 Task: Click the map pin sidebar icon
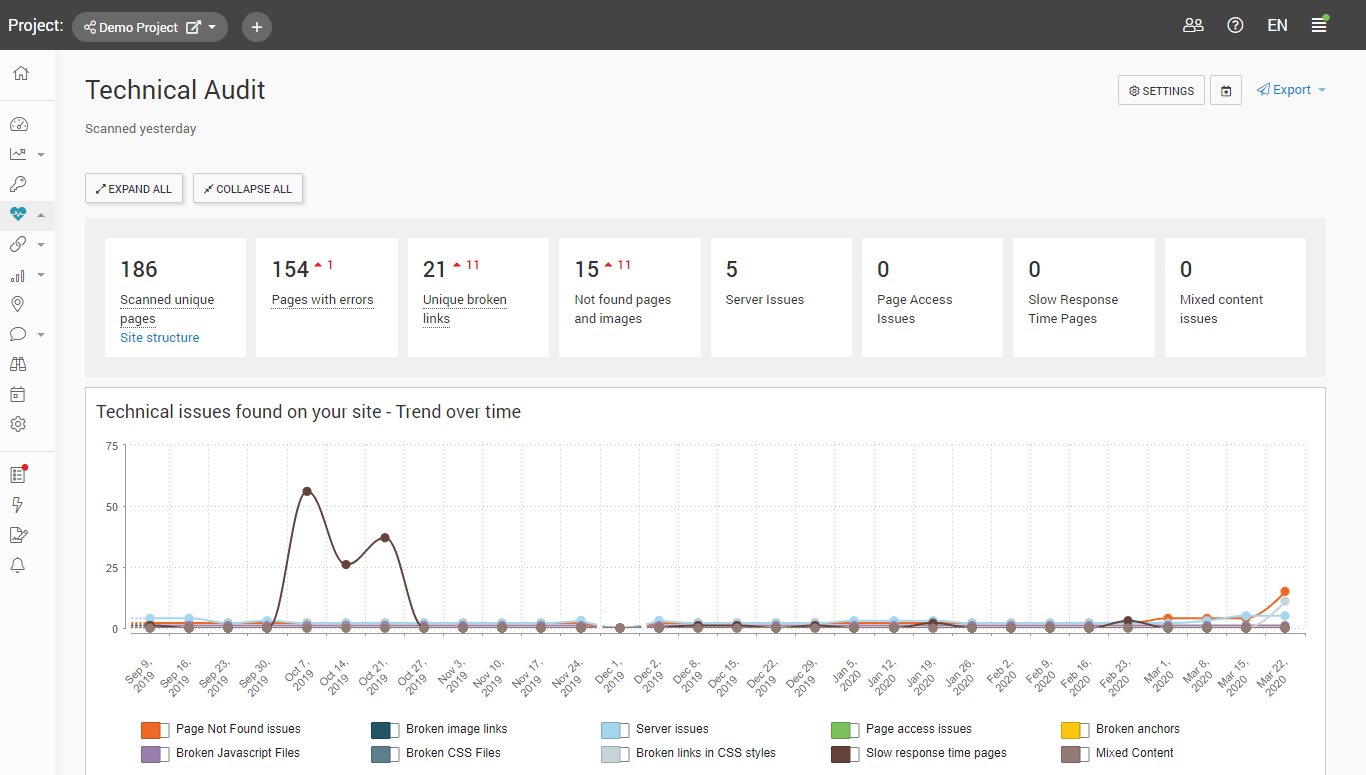point(18,304)
